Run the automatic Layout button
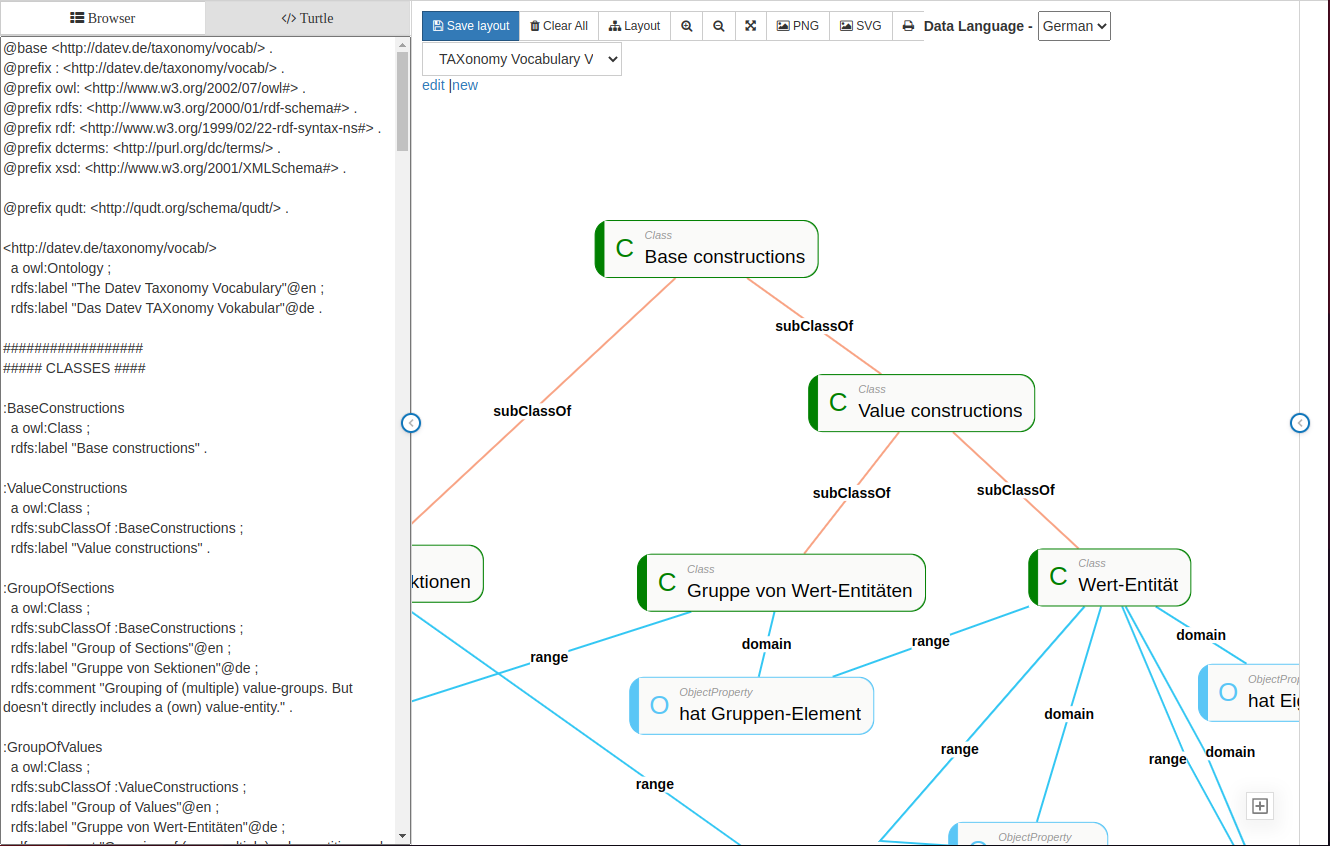The height and width of the screenshot is (846, 1330). pos(635,26)
